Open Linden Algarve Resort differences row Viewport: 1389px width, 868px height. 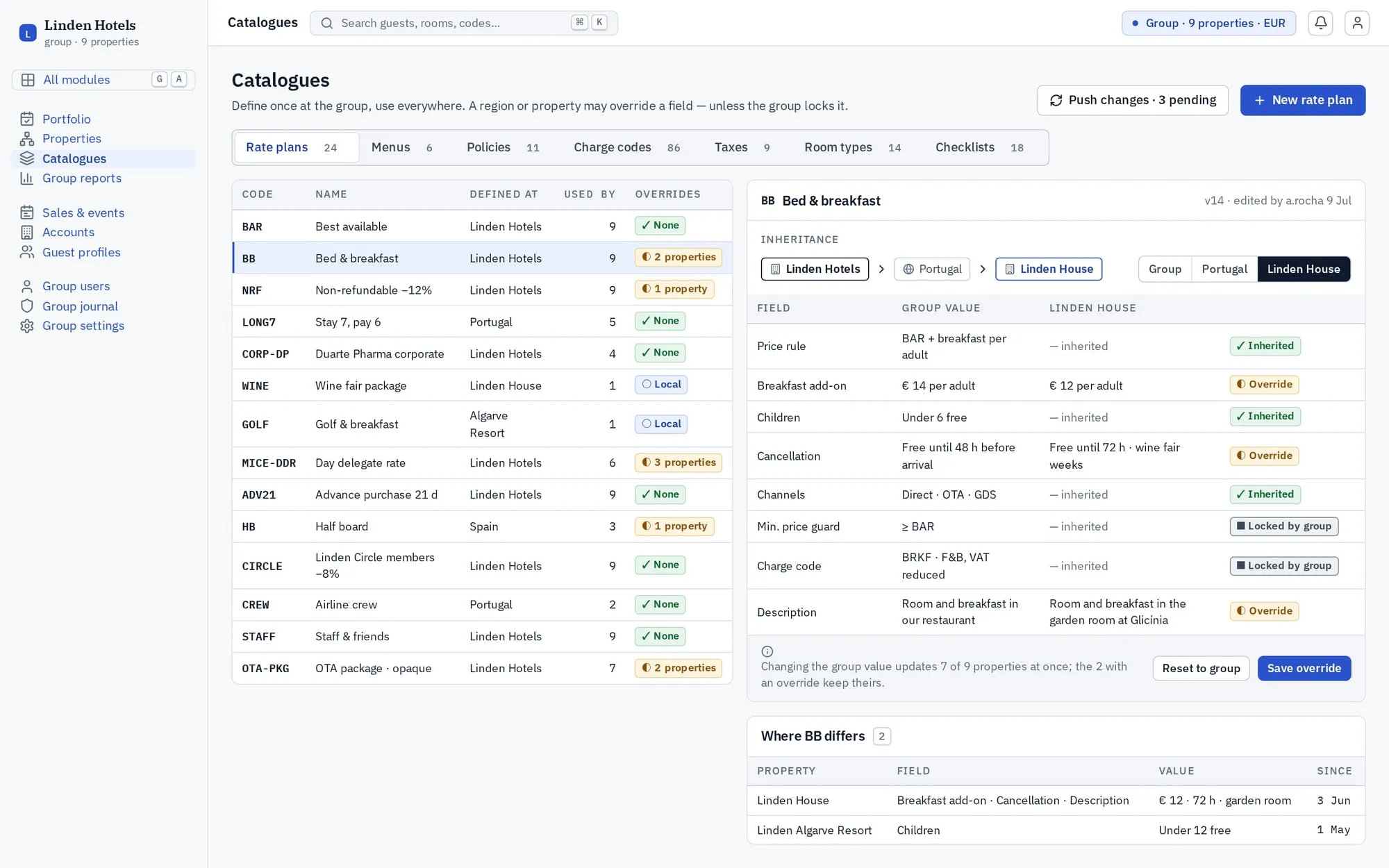(1056, 830)
